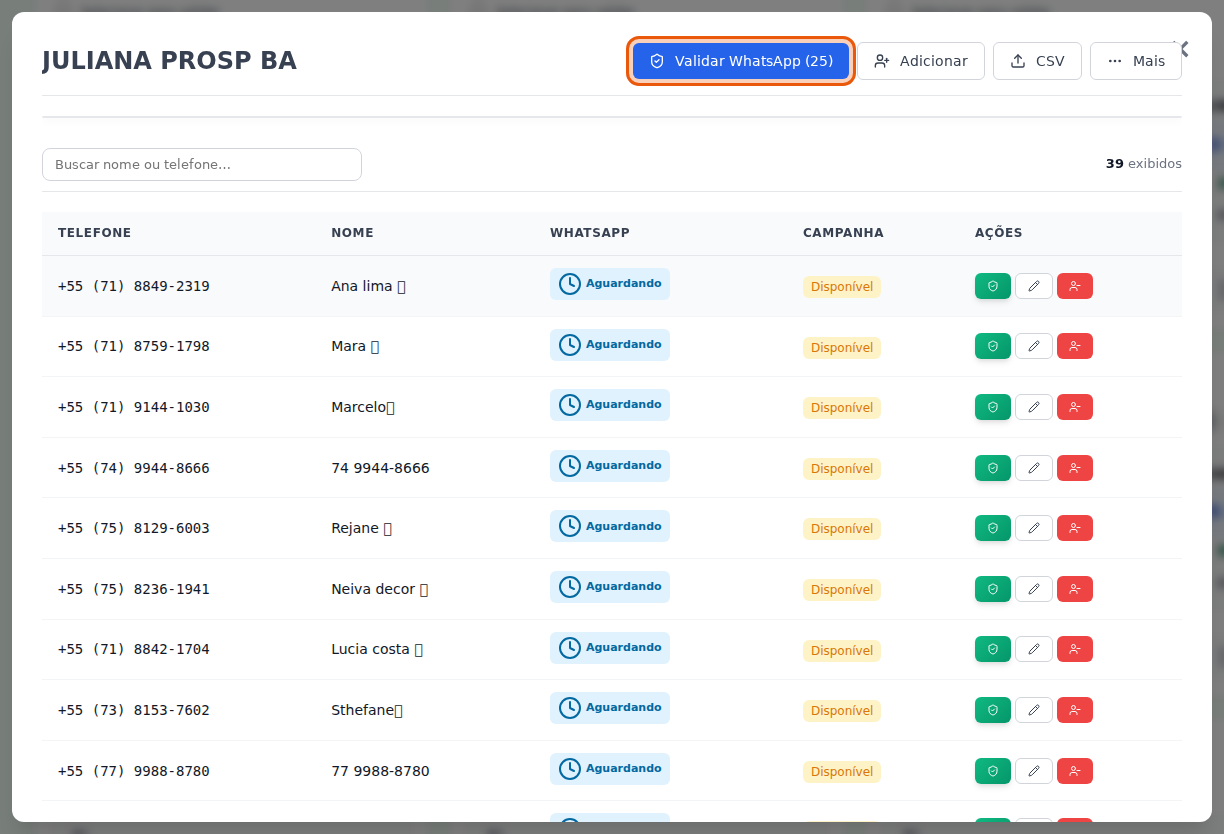The width and height of the screenshot is (1224, 834).
Task: Remove the Mara contact
Action: pos(1075,346)
